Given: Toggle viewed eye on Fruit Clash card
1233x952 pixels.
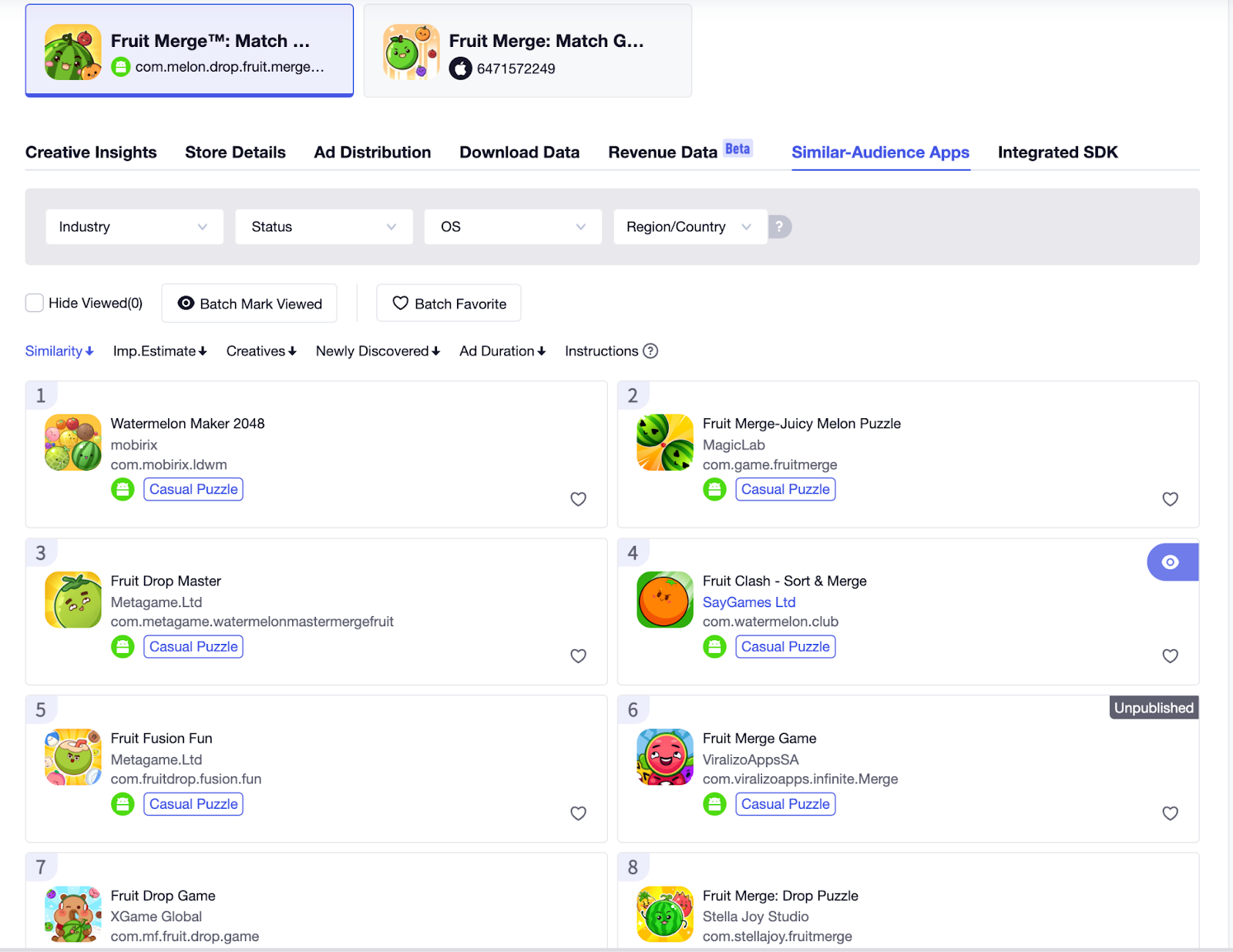Looking at the screenshot, I should point(1172,562).
